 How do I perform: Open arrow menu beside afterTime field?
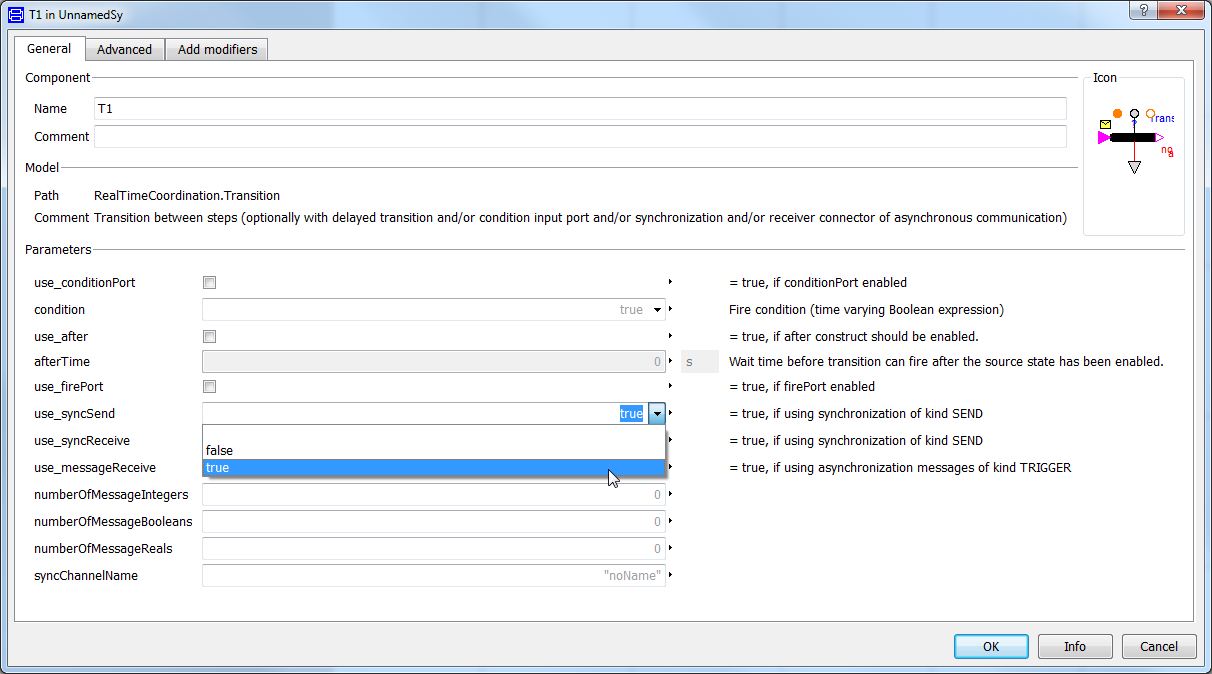tap(670, 362)
